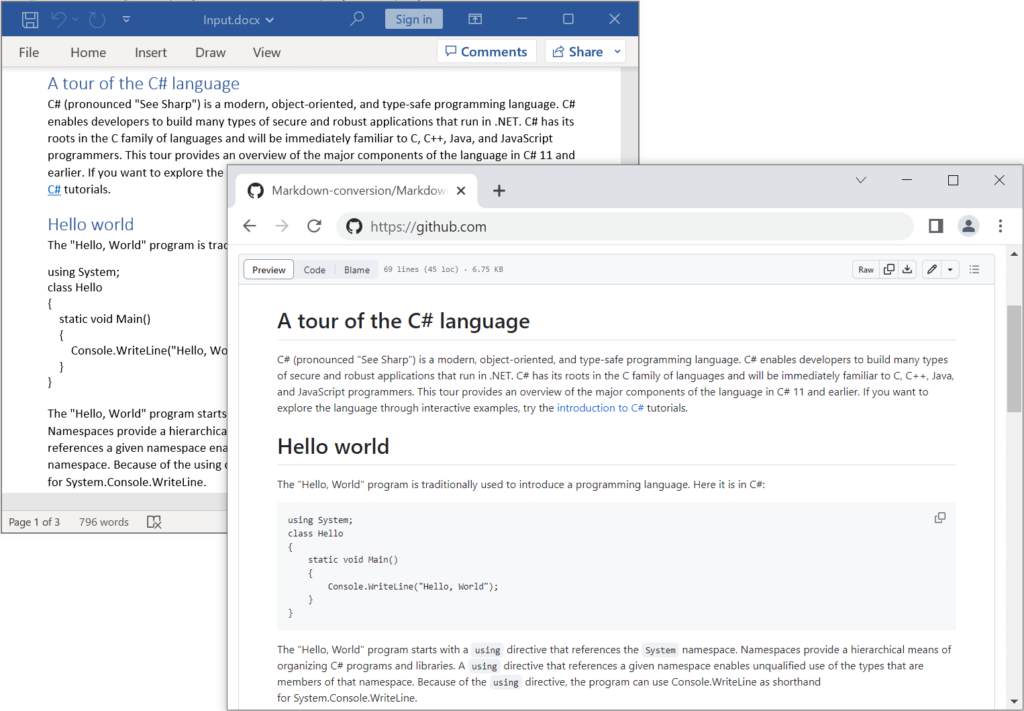Toggle the browser side panel

pyautogui.click(x=935, y=226)
